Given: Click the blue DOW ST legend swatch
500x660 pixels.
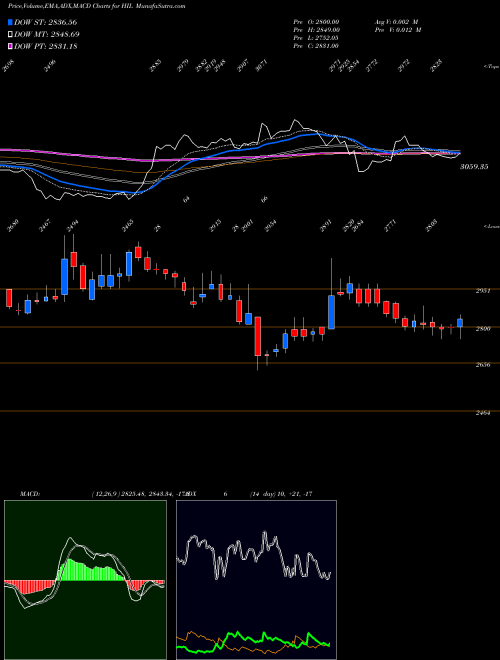Looking at the screenshot, I should click(x=10, y=22).
